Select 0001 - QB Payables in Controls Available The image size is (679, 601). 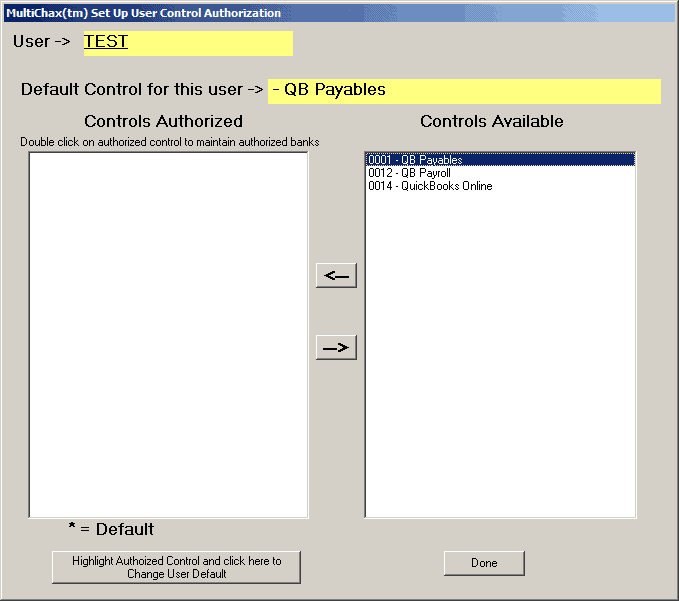pos(500,160)
